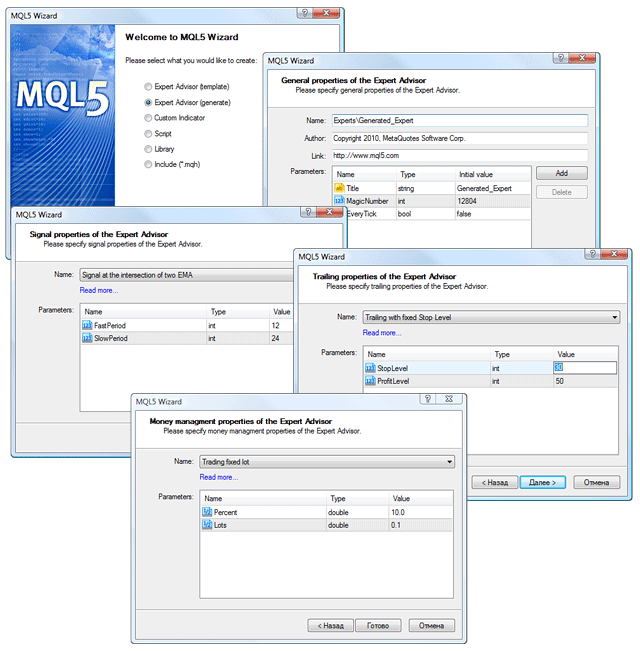Select the FastPeriod value 12 cell
Screen dimensions: 640x651
pyautogui.click(x=281, y=326)
